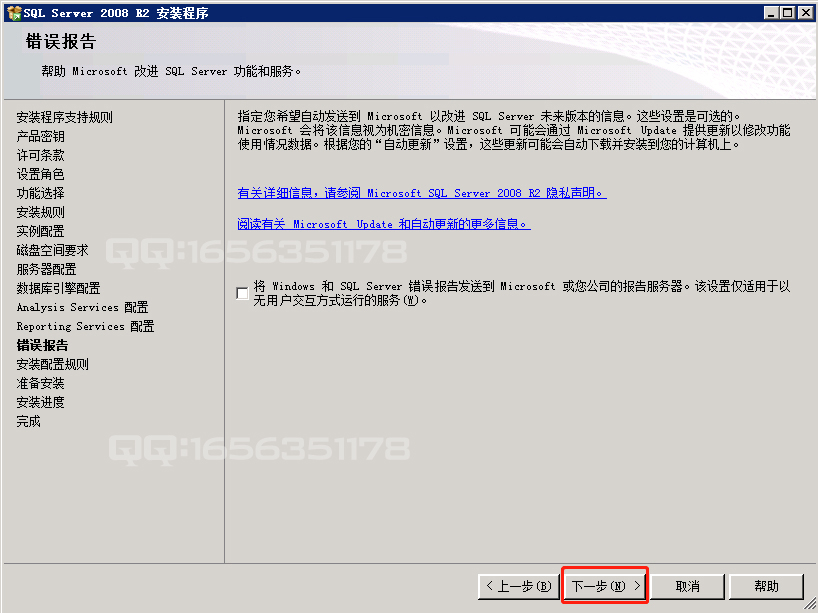
Task: Select the 功能选择 step
Action: click(x=41, y=194)
